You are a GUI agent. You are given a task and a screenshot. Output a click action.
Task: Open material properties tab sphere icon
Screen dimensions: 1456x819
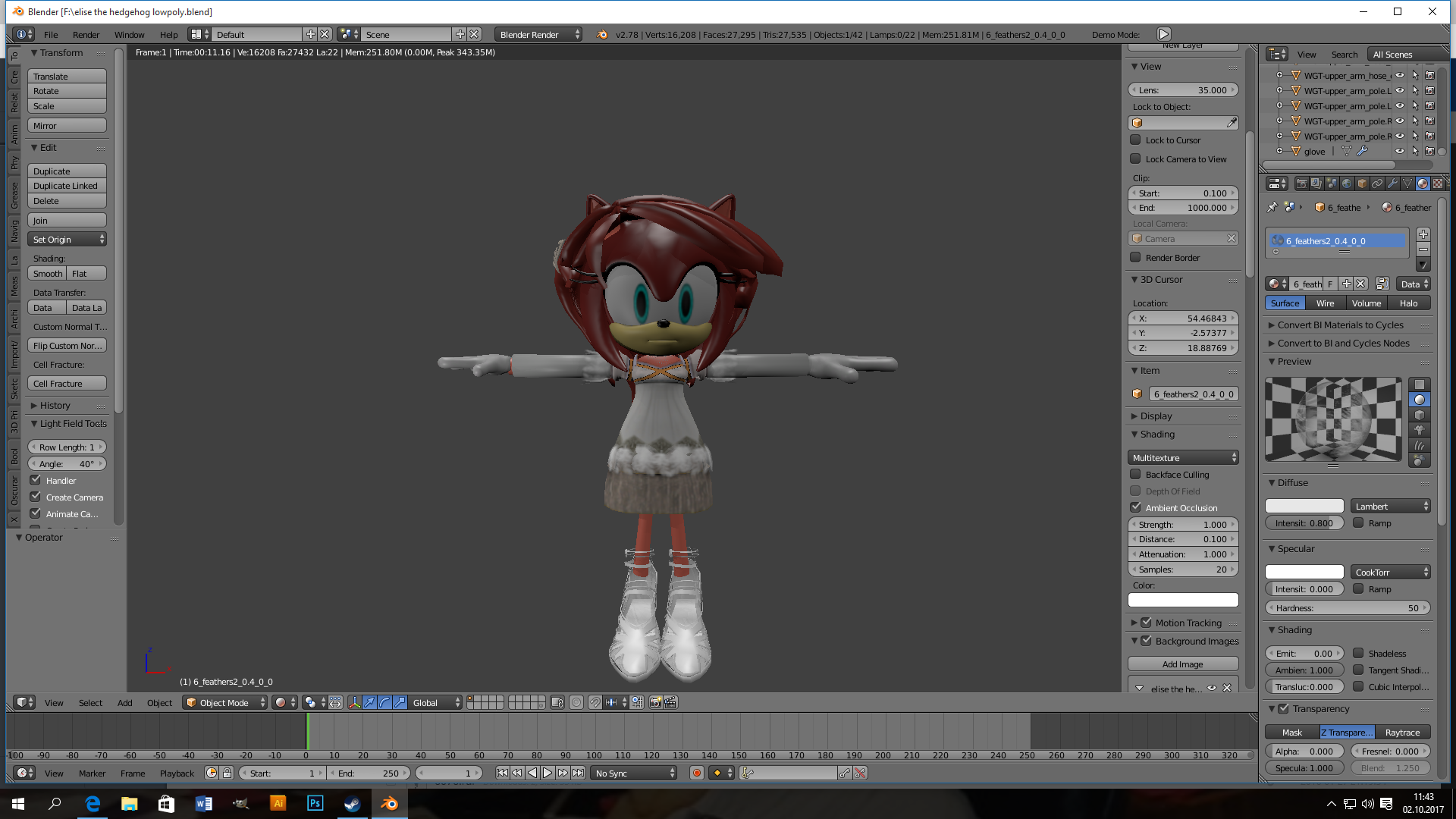(x=1423, y=184)
